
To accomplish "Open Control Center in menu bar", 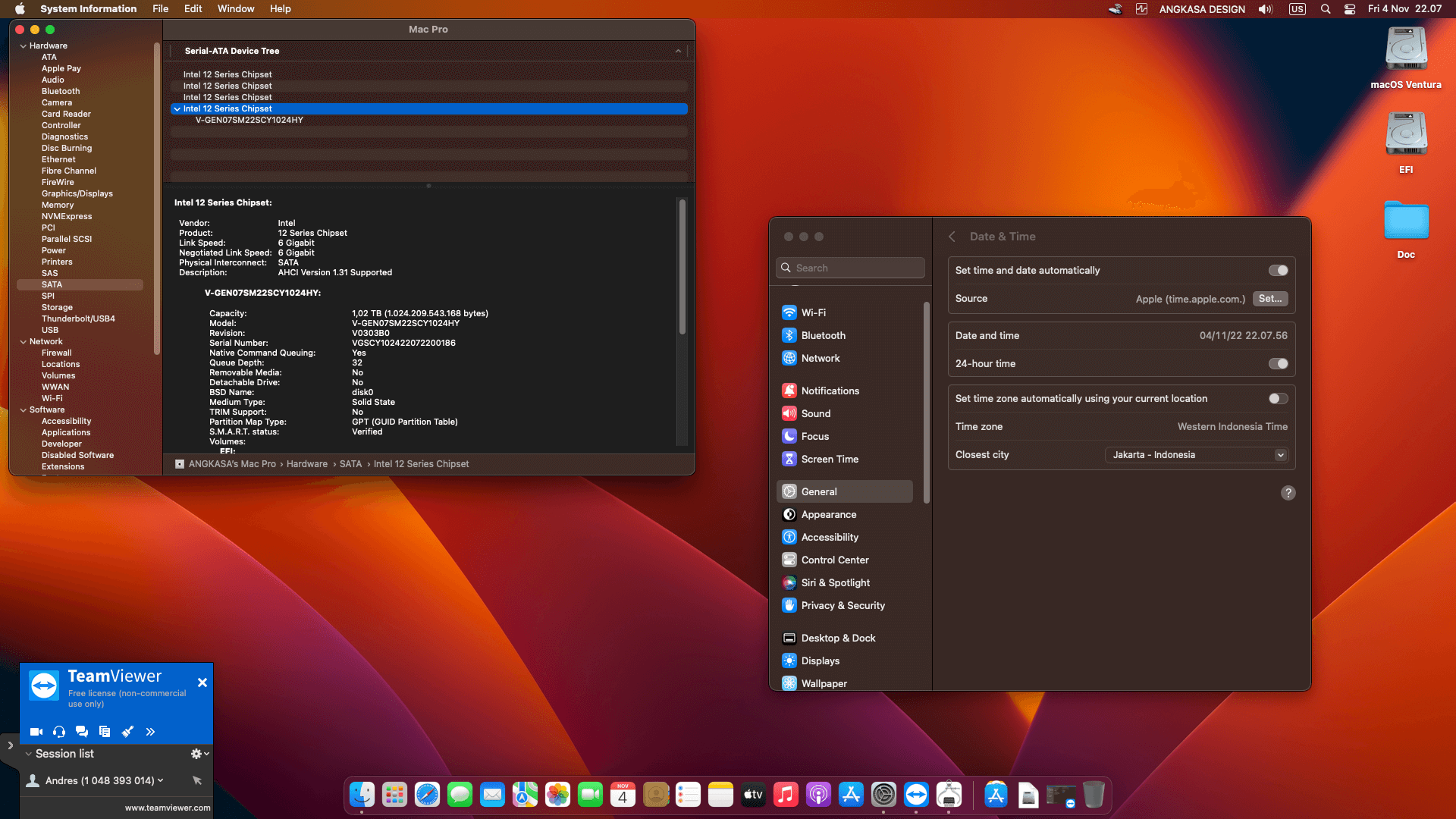I will pos(1350,9).
